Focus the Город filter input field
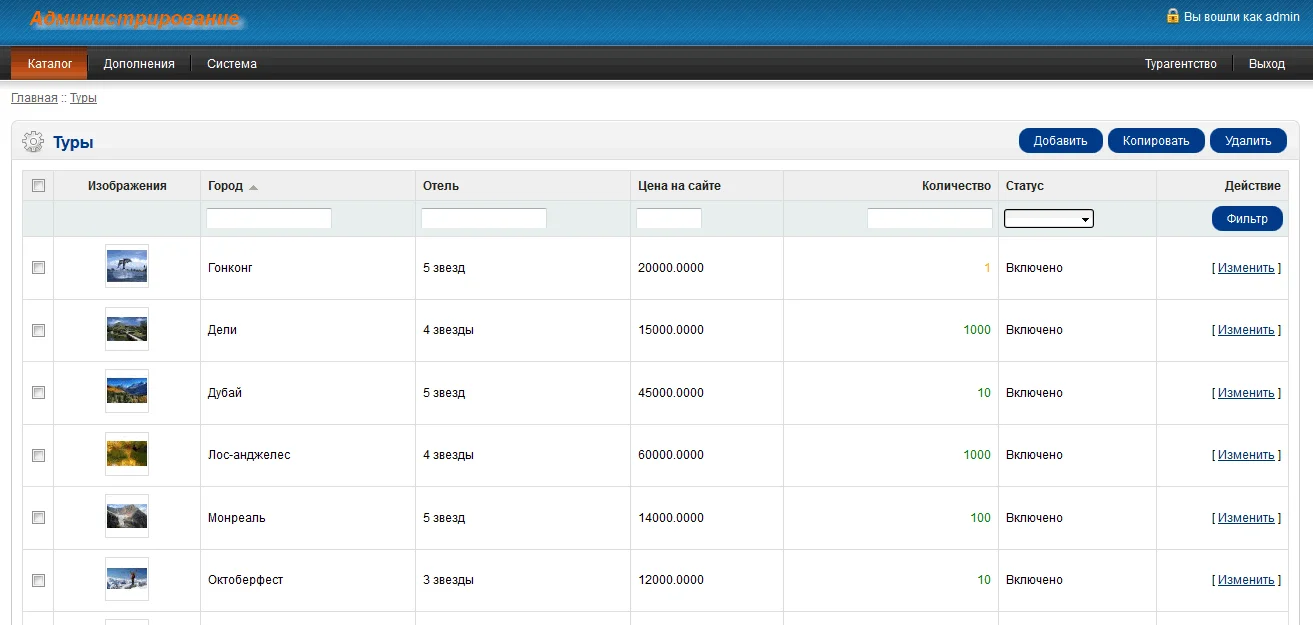 pyautogui.click(x=268, y=218)
